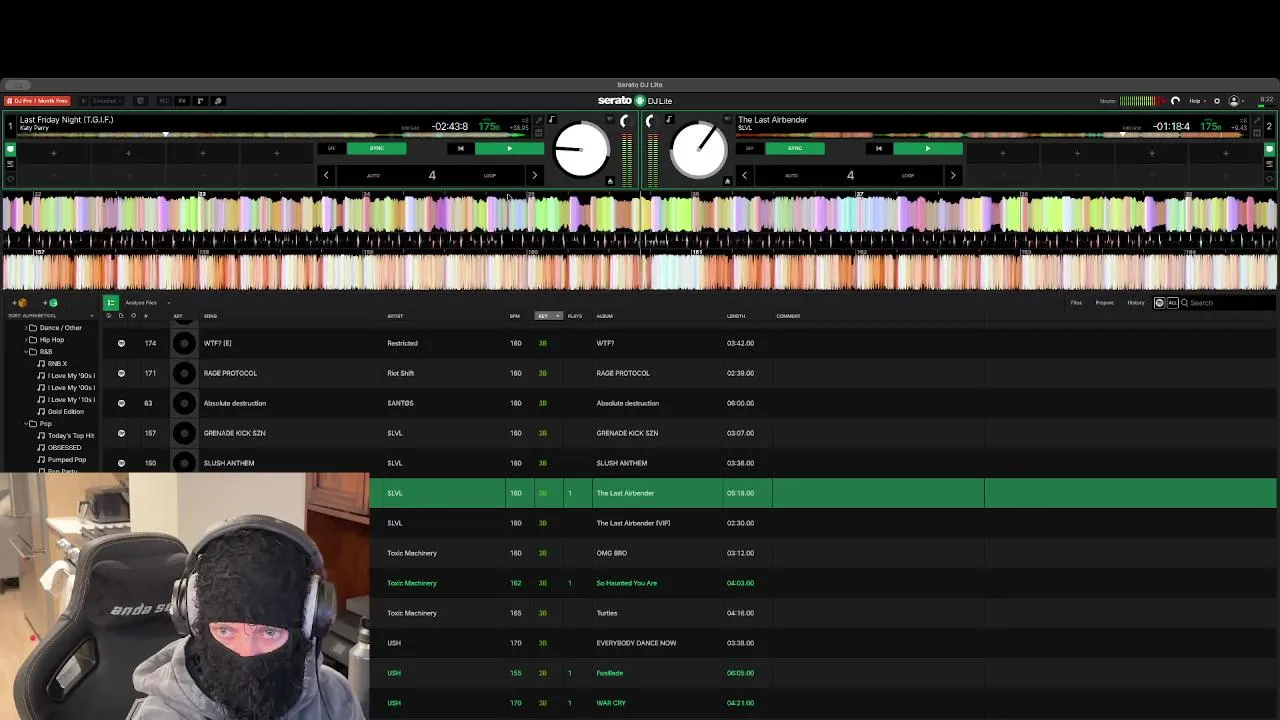This screenshot has width=1280, height=720.
Task: Toggle AUTO loop on deck 2
Action: click(x=791, y=175)
